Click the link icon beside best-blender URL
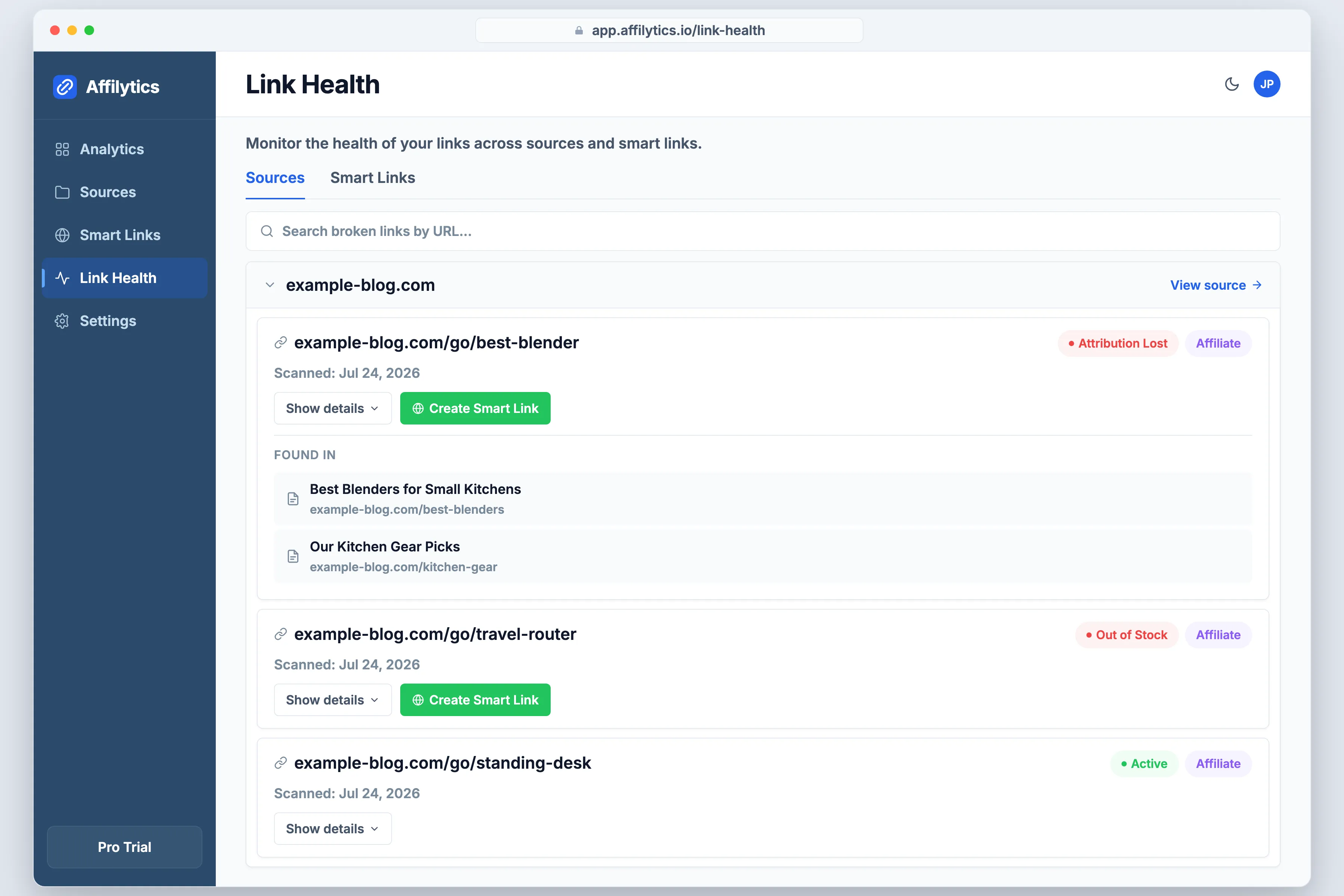Screen dimensions: 1344x896 [280, 343]
